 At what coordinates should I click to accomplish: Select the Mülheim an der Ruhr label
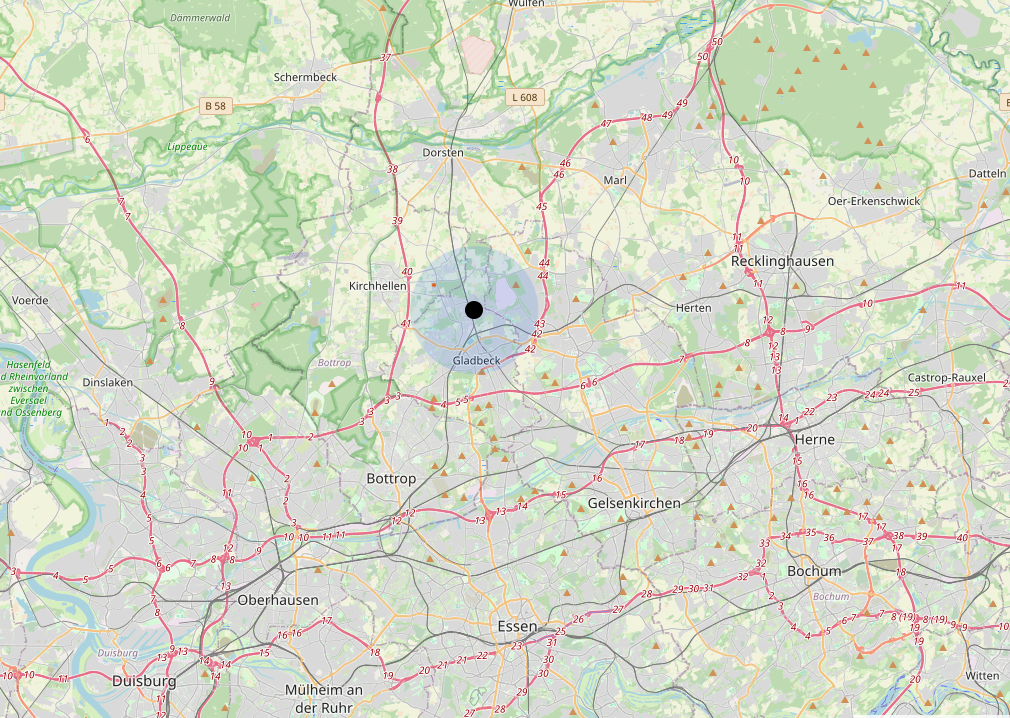click(323, 698)
